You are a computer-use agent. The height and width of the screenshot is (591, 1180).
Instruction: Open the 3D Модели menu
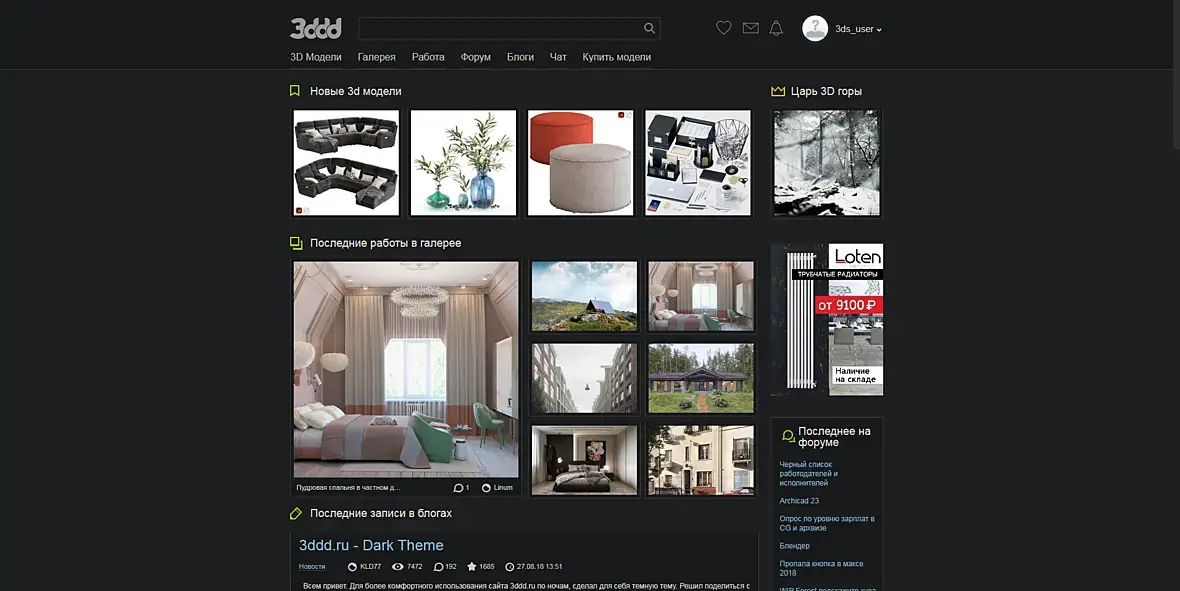[316, 57]
